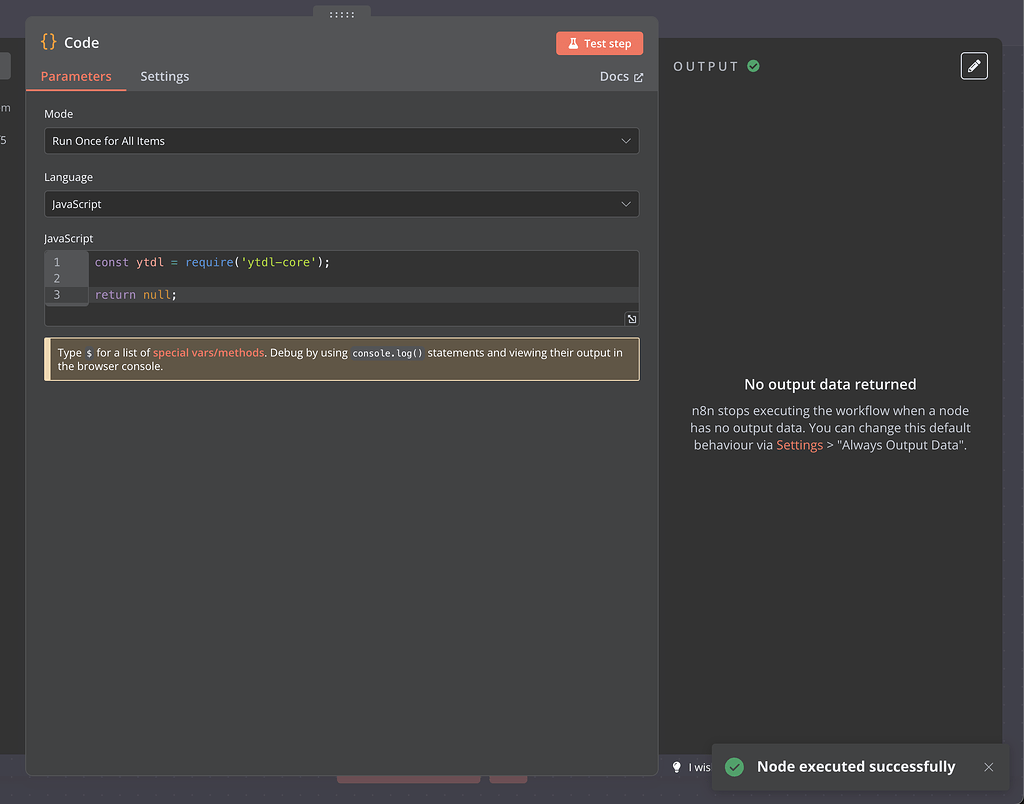The image size is (1024, 804).
Task: Click the Settings link in the output hint
Action: pos(799,444)
